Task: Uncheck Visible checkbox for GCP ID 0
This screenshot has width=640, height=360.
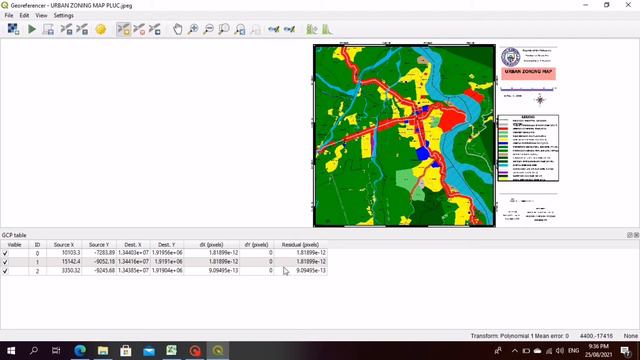Action: (5, 253)
